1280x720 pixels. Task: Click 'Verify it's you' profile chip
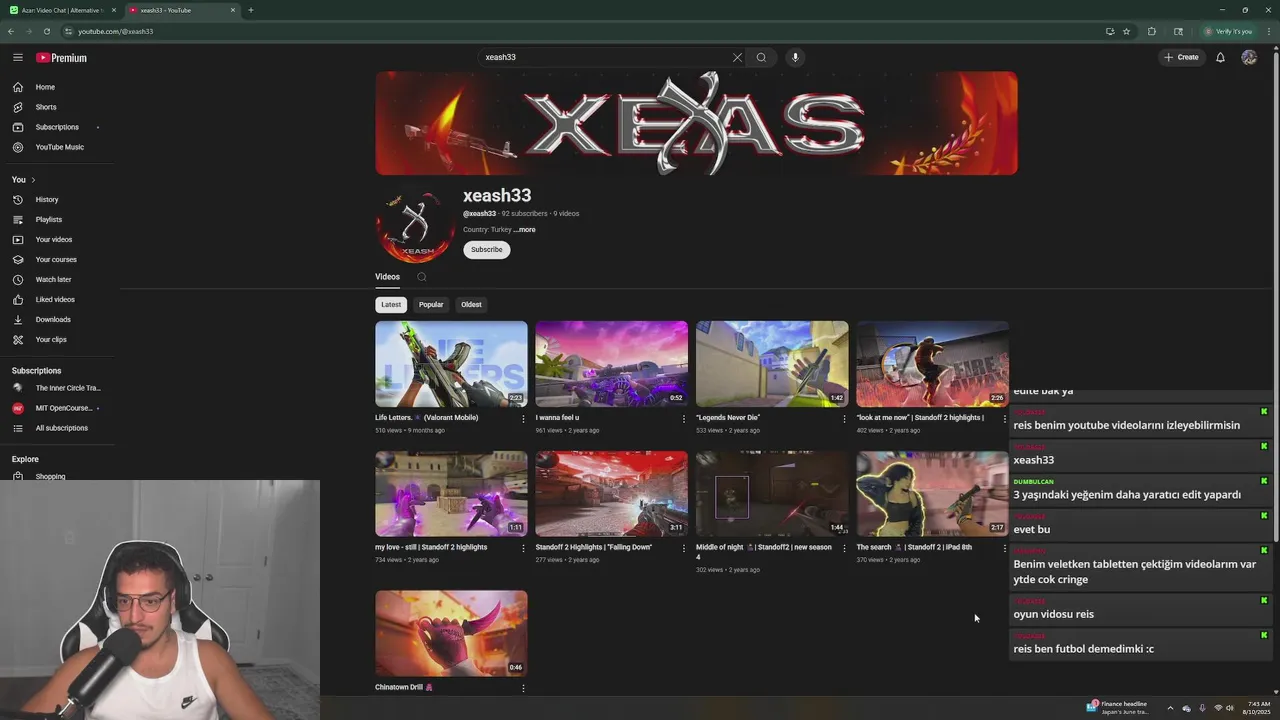[1228, 31]
